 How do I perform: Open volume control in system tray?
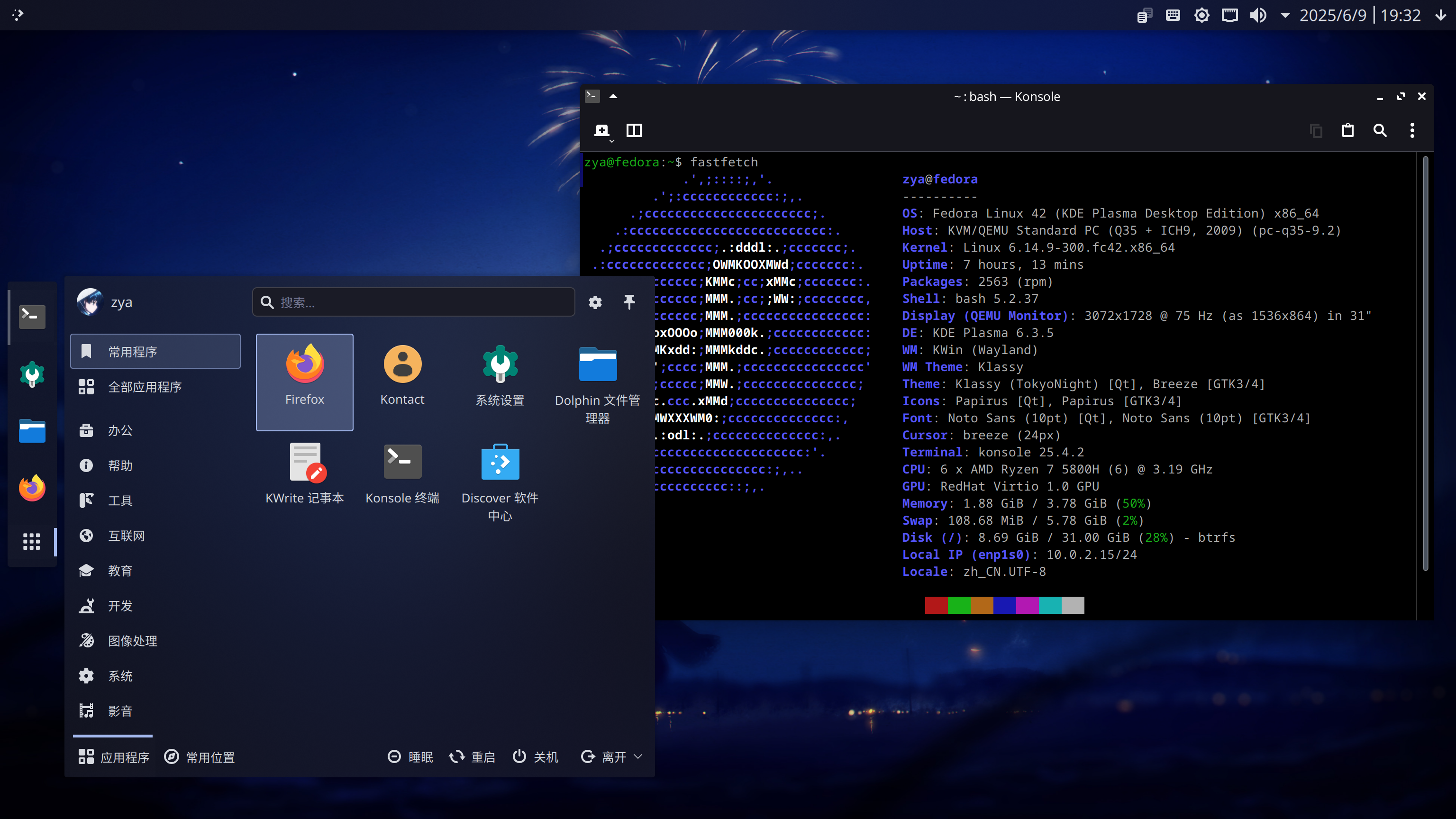[1258, 15]
